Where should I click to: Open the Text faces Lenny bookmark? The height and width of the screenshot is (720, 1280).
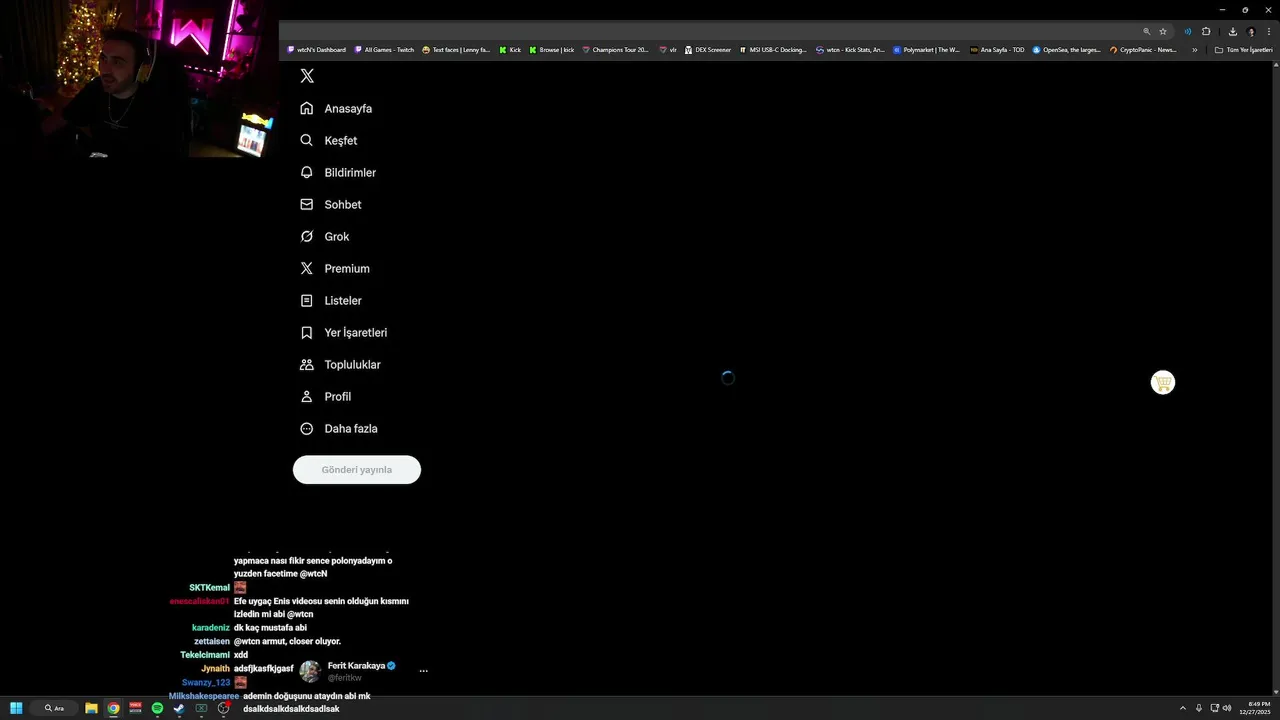(x=456, y=49)
